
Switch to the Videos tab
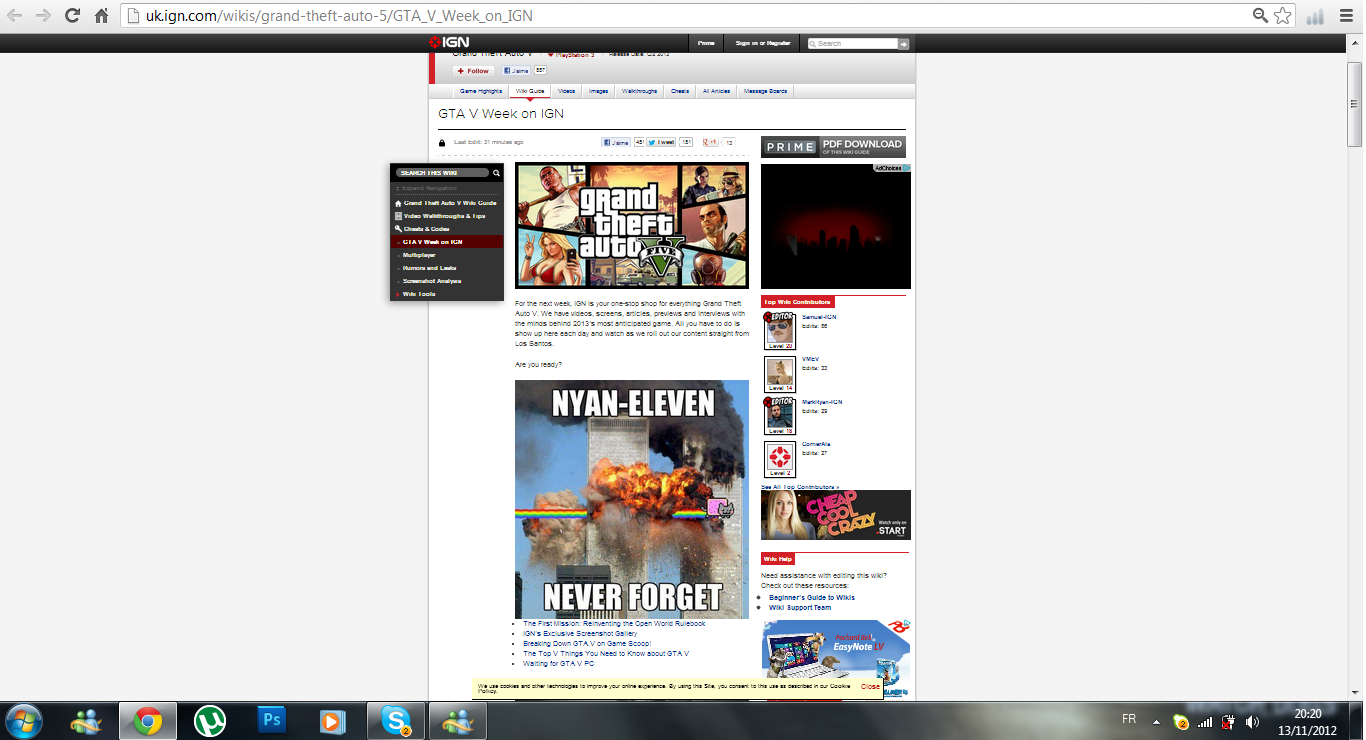(567, 91)
